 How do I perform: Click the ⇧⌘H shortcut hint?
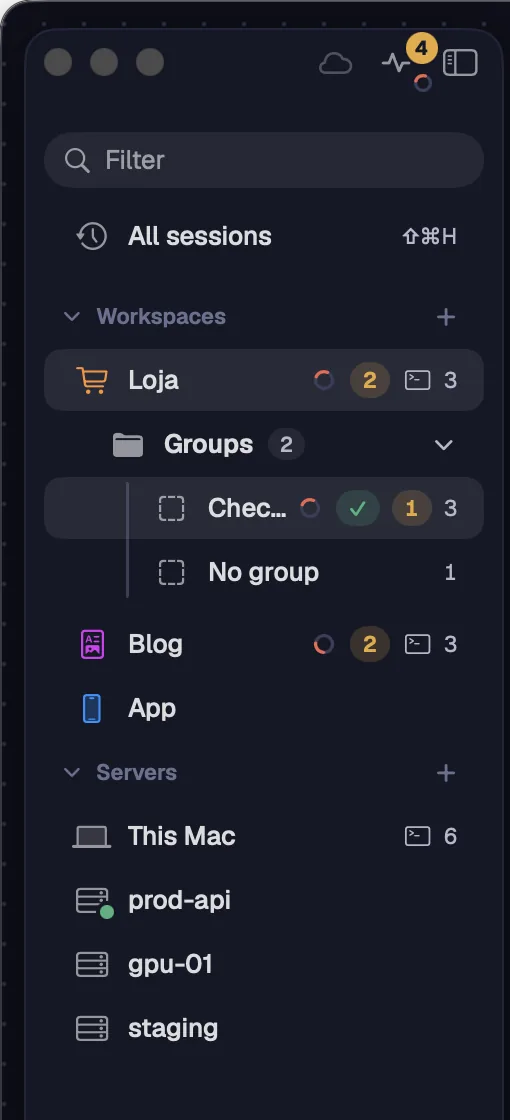[x=429, y=236]
